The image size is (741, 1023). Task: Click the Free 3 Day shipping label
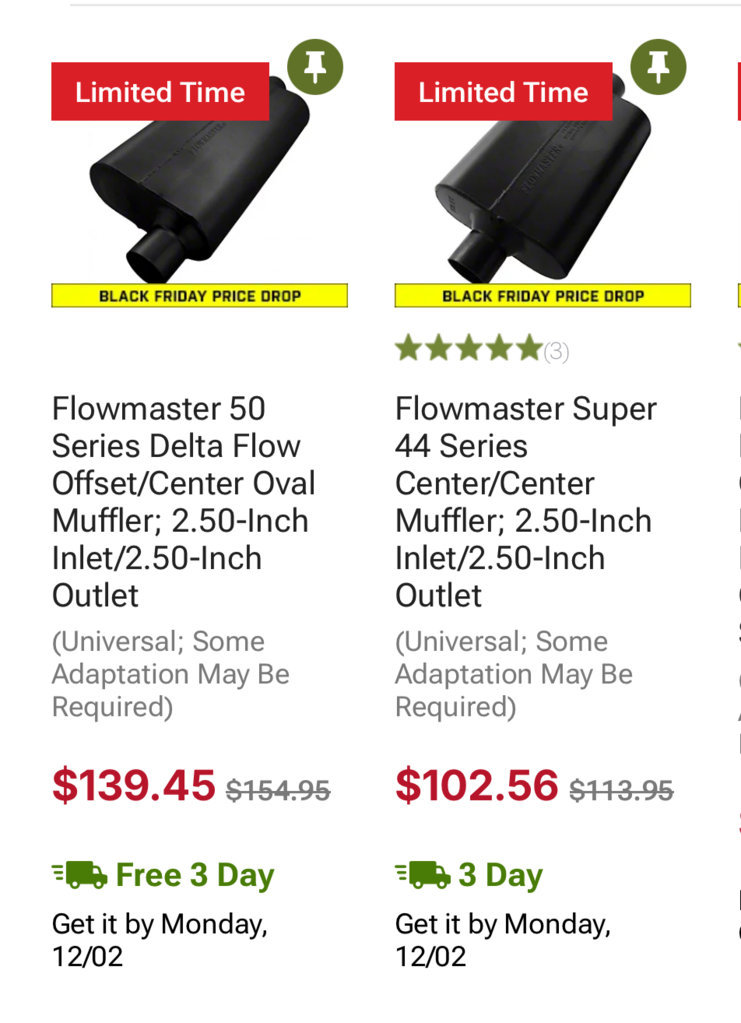click(x=195, y=875)
